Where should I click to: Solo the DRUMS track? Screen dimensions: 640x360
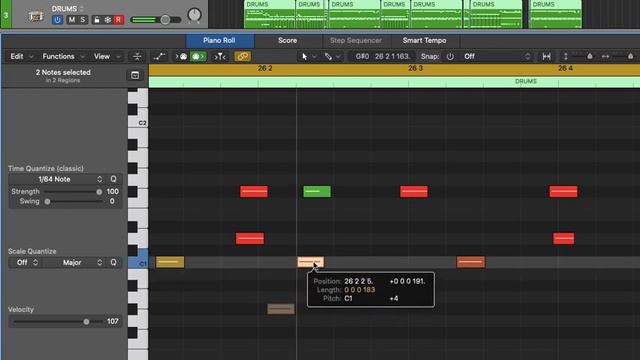pos(83,20)
